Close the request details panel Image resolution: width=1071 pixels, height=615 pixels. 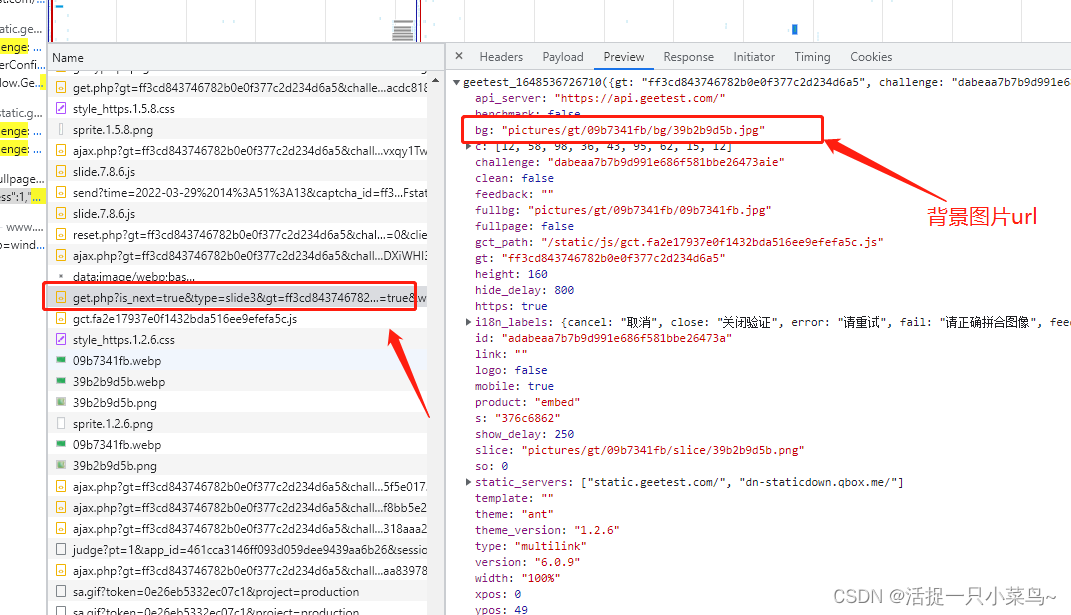459,57
